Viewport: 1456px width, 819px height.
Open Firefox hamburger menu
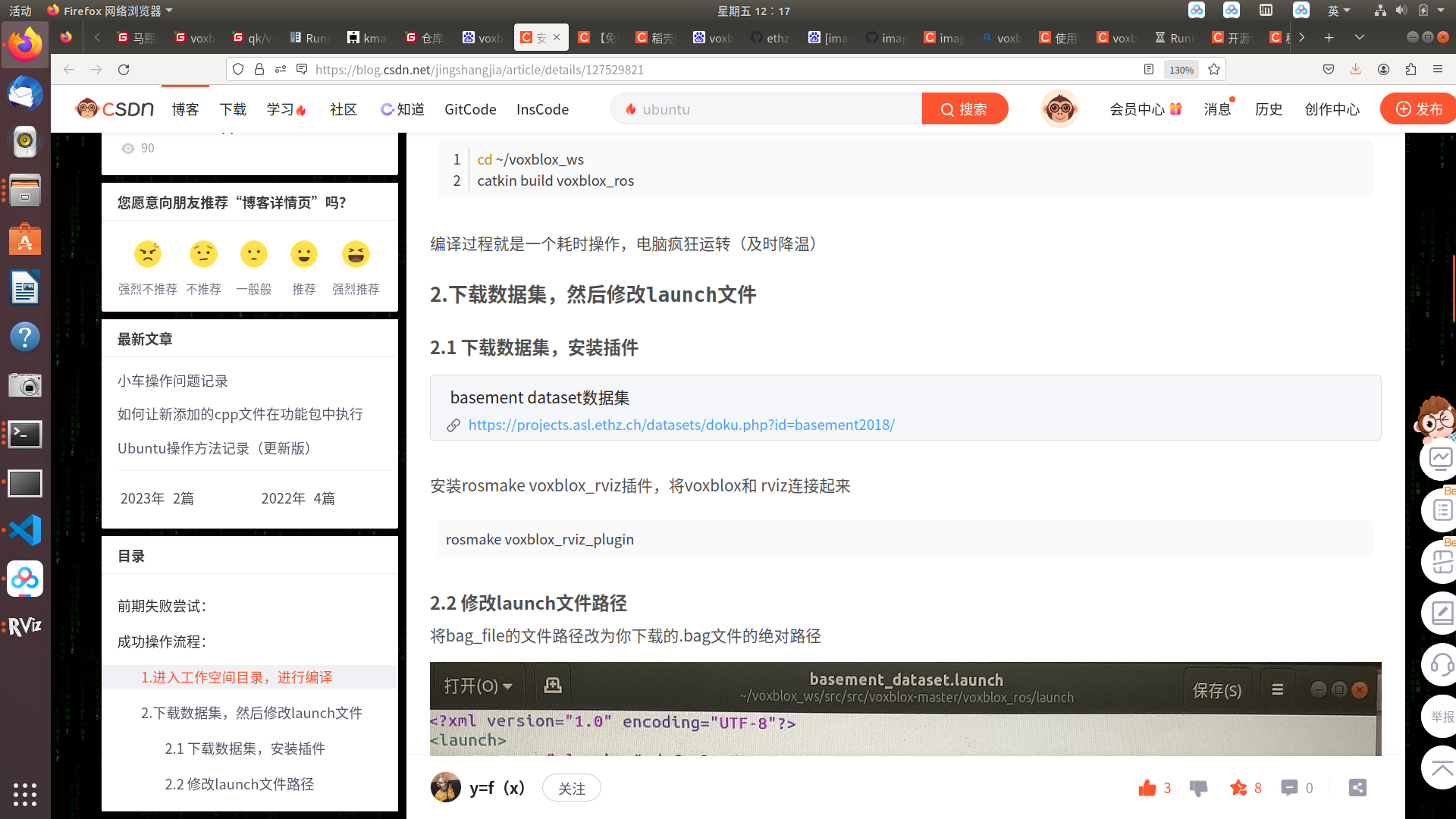1439,69
